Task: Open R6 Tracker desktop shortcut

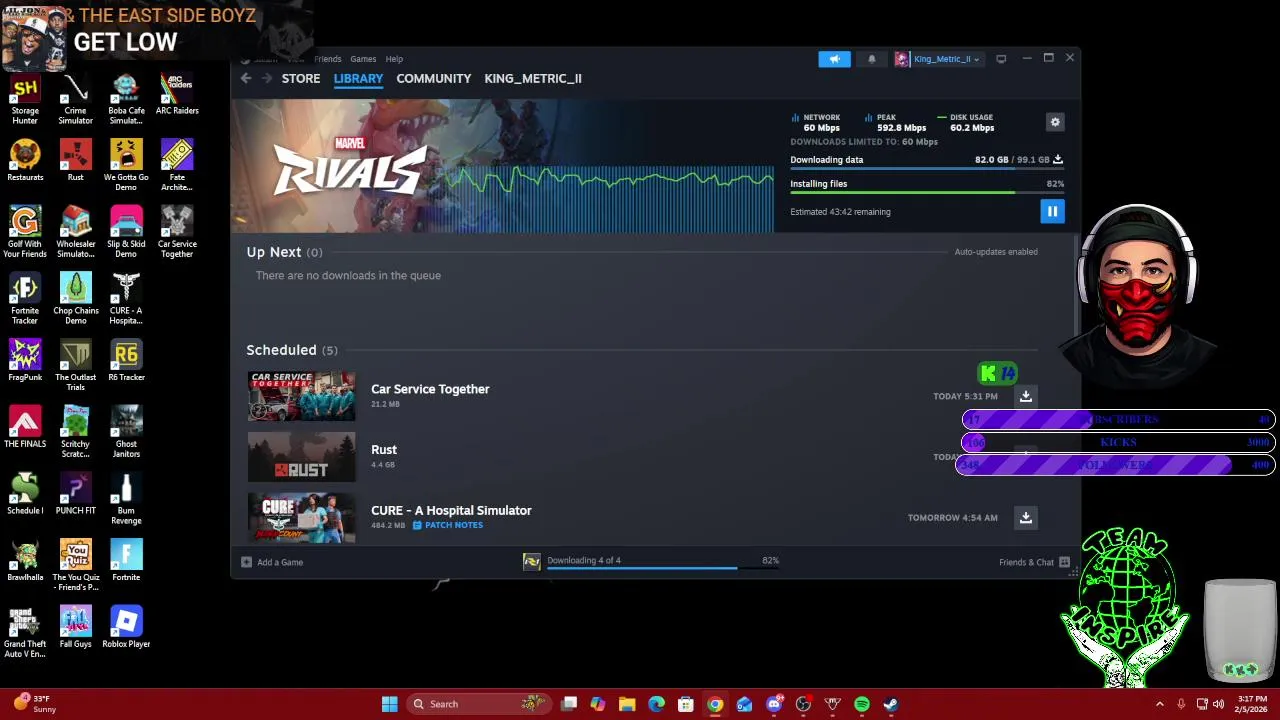Action: coord(126,361)
